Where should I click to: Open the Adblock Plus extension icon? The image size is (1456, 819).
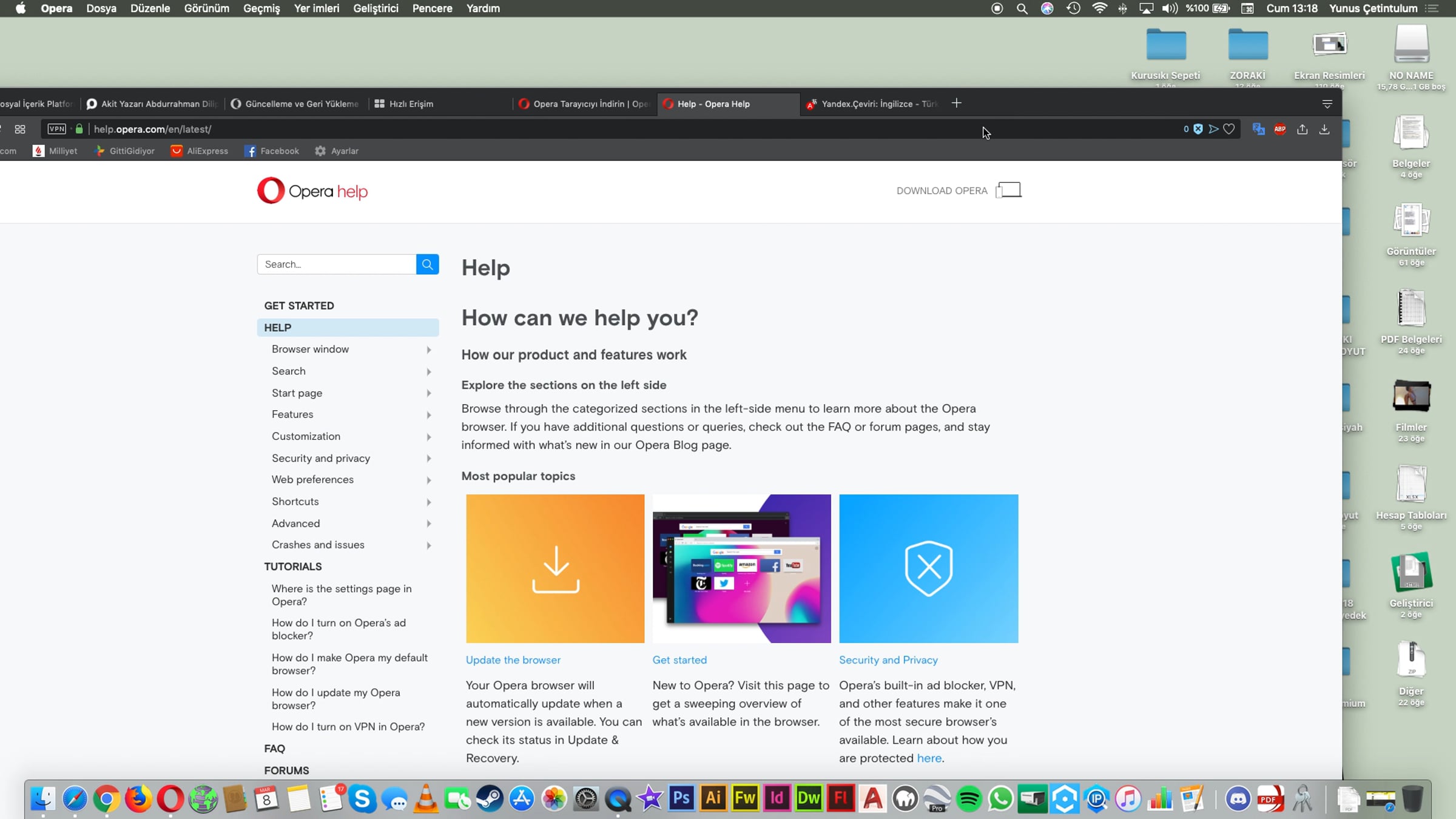(1280, 129)
